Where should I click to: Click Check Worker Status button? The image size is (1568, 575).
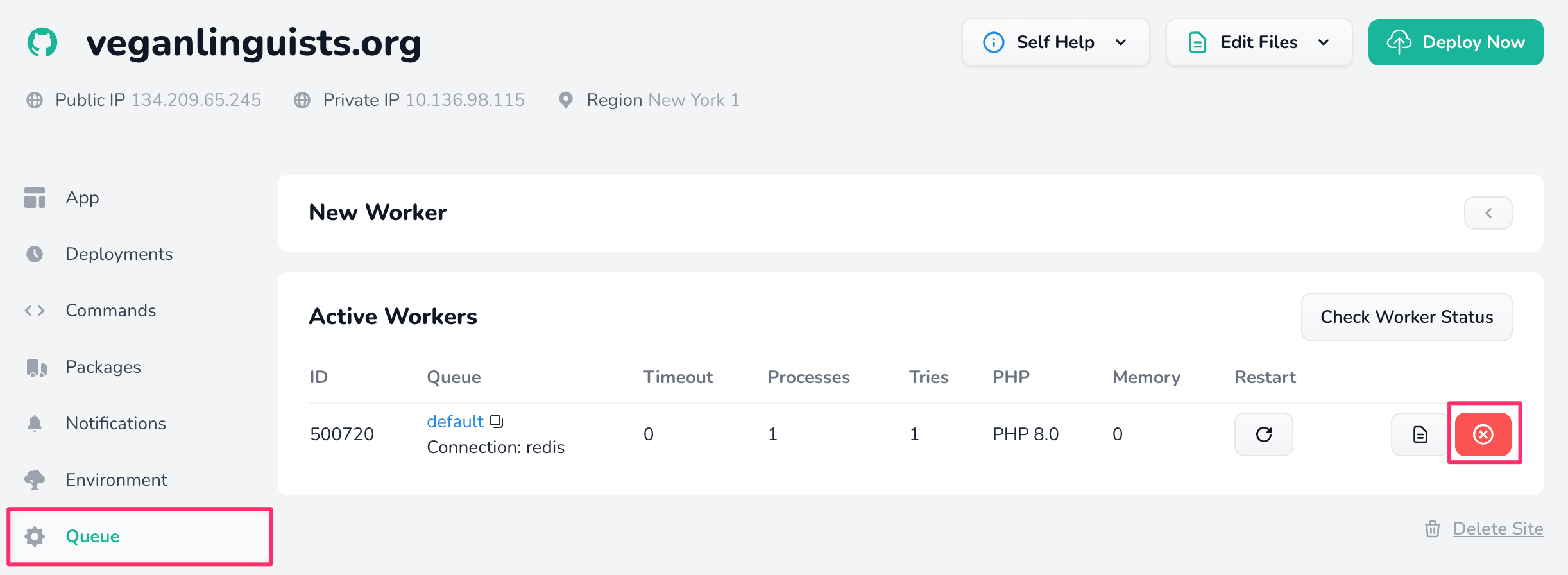(x=1406, y=317)
